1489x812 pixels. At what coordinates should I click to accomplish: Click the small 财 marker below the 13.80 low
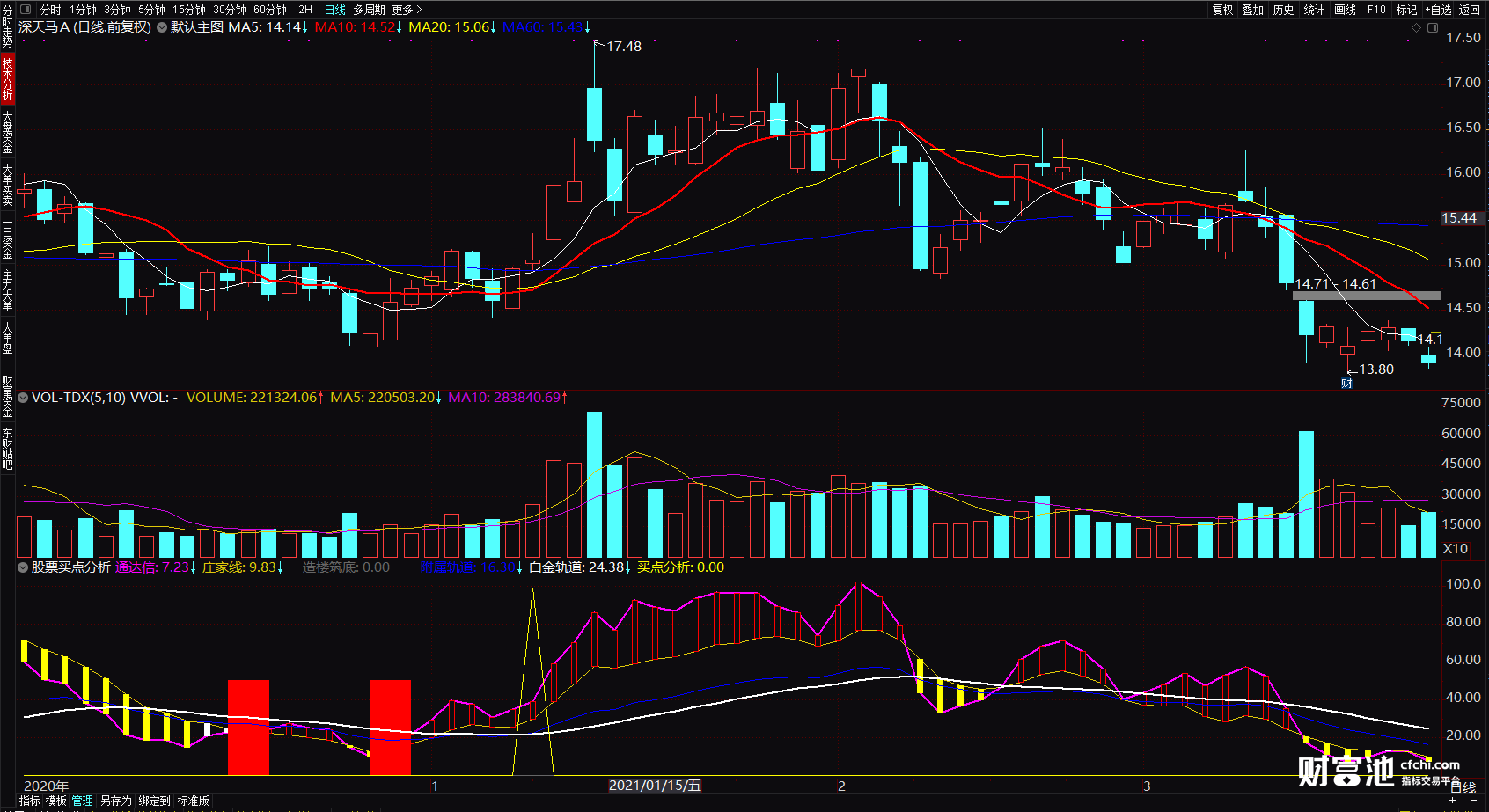coord(1346,383)
